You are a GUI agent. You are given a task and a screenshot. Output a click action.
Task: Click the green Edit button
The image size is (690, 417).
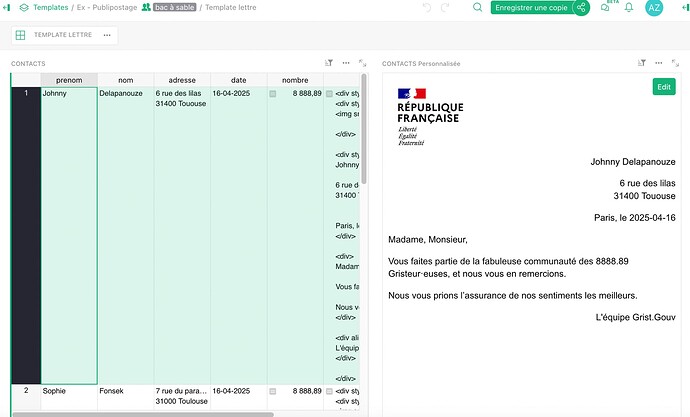(664, 87)
